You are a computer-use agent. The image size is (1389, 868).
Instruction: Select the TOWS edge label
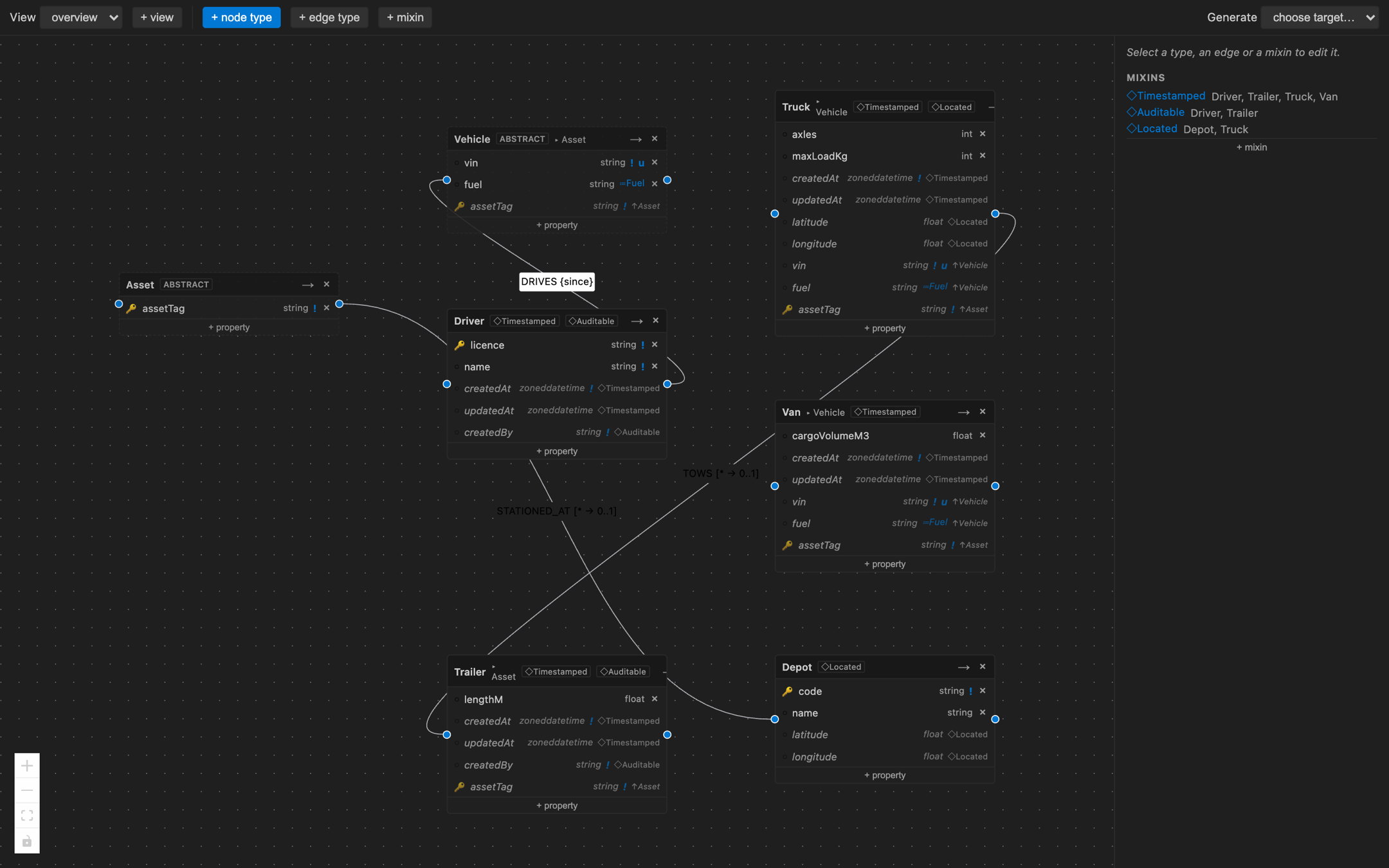pos(721,473)
